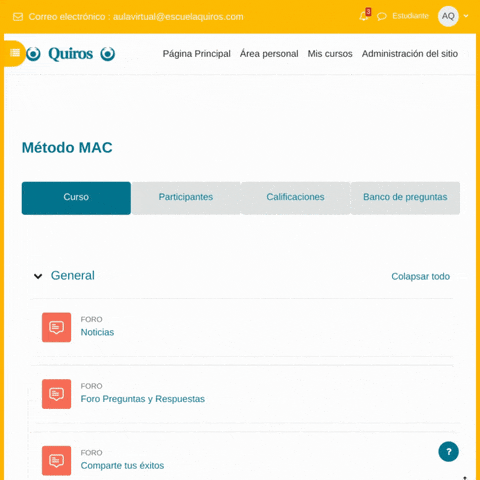
Task: Open the notifications bell icon
Action: (364, 16)
